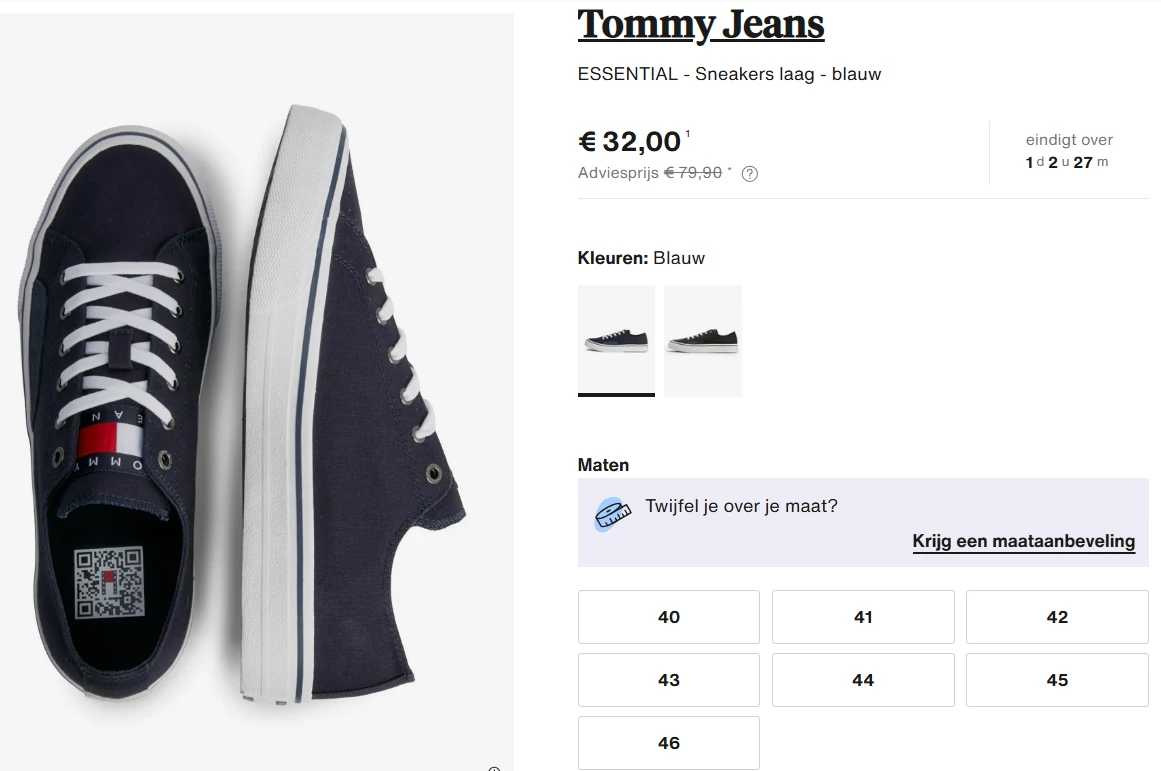Image resolution: width=1161 pixels, height=771 pixels.
Task: Open the question mark help icon beside Adviesprijs
Action: click(750, 173)
